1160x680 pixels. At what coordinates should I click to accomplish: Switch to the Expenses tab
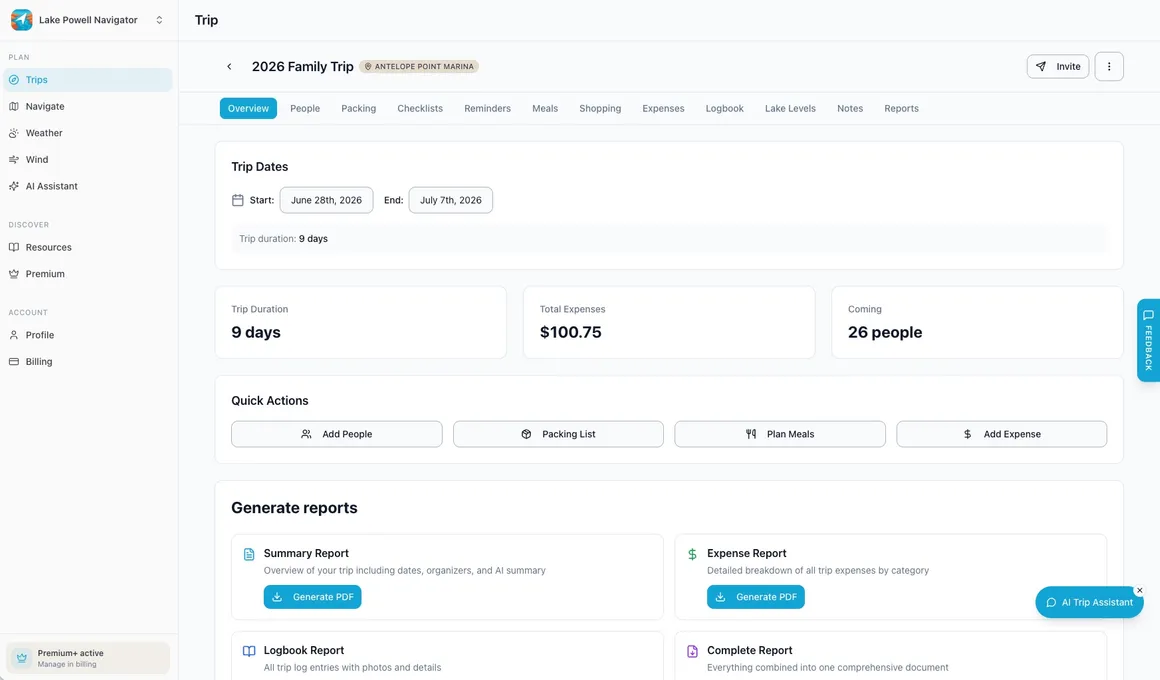click(x=664, y=108)
